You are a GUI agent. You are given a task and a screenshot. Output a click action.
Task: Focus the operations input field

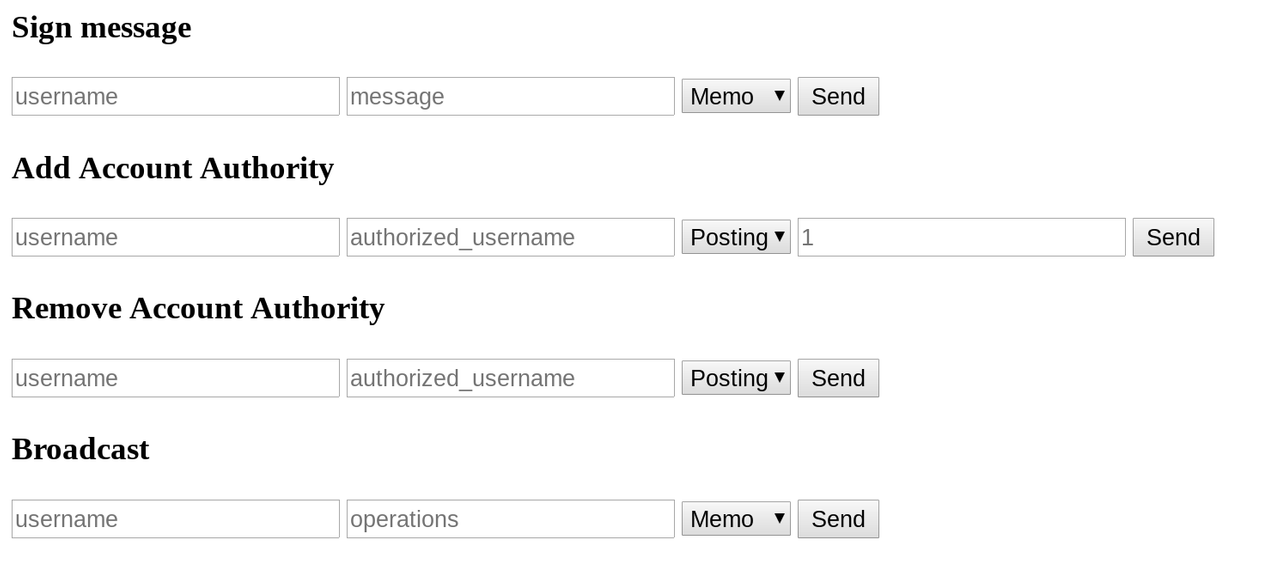coord(510,519)
